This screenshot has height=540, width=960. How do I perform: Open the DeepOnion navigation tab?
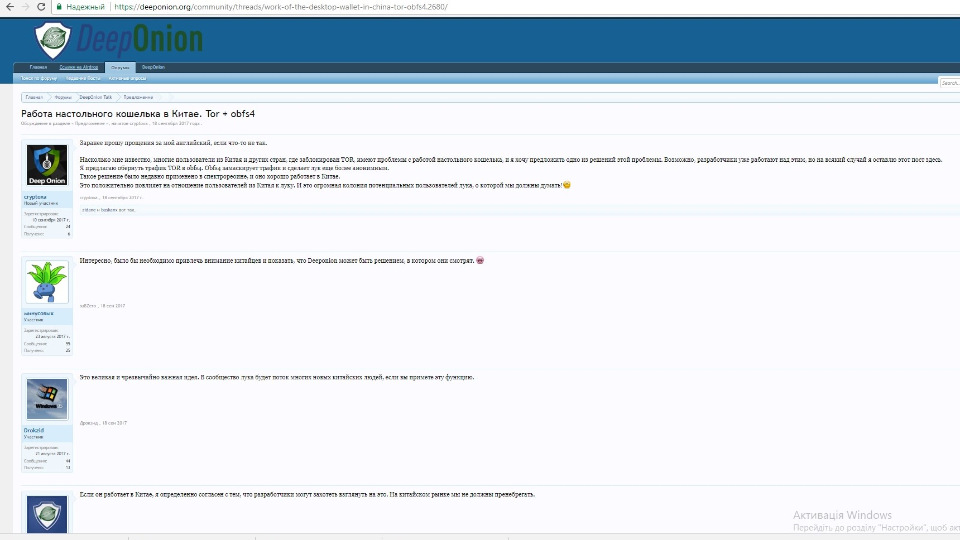tap(153, 67)
